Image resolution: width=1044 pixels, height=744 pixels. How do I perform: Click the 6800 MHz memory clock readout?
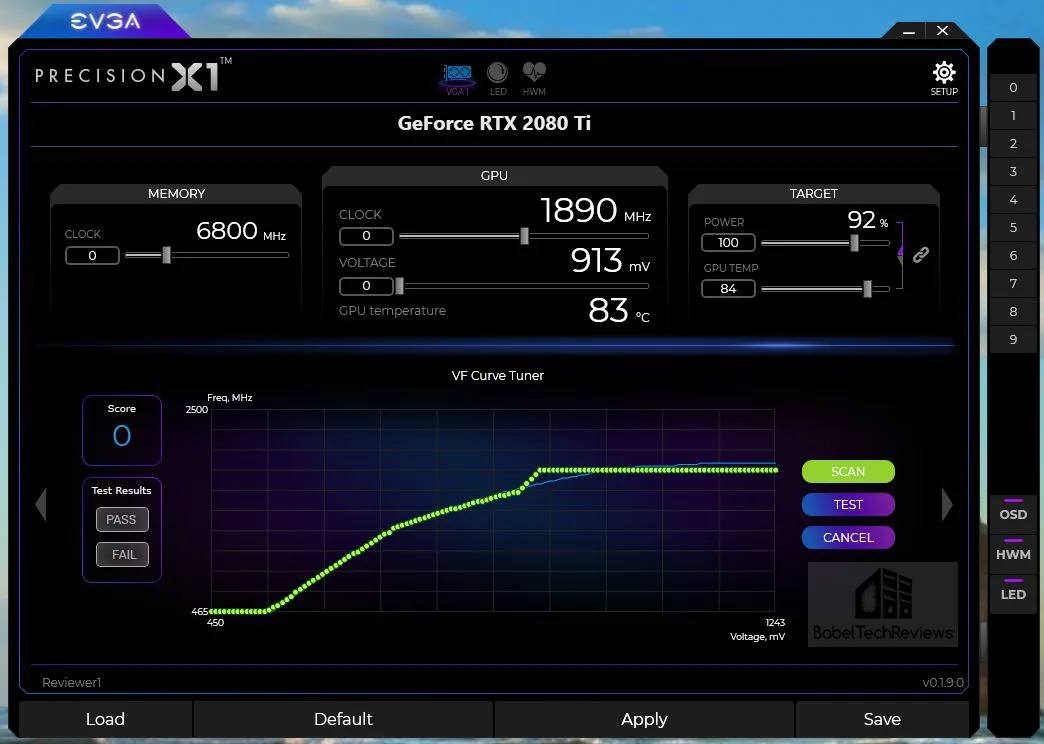(x=240, y=231)
